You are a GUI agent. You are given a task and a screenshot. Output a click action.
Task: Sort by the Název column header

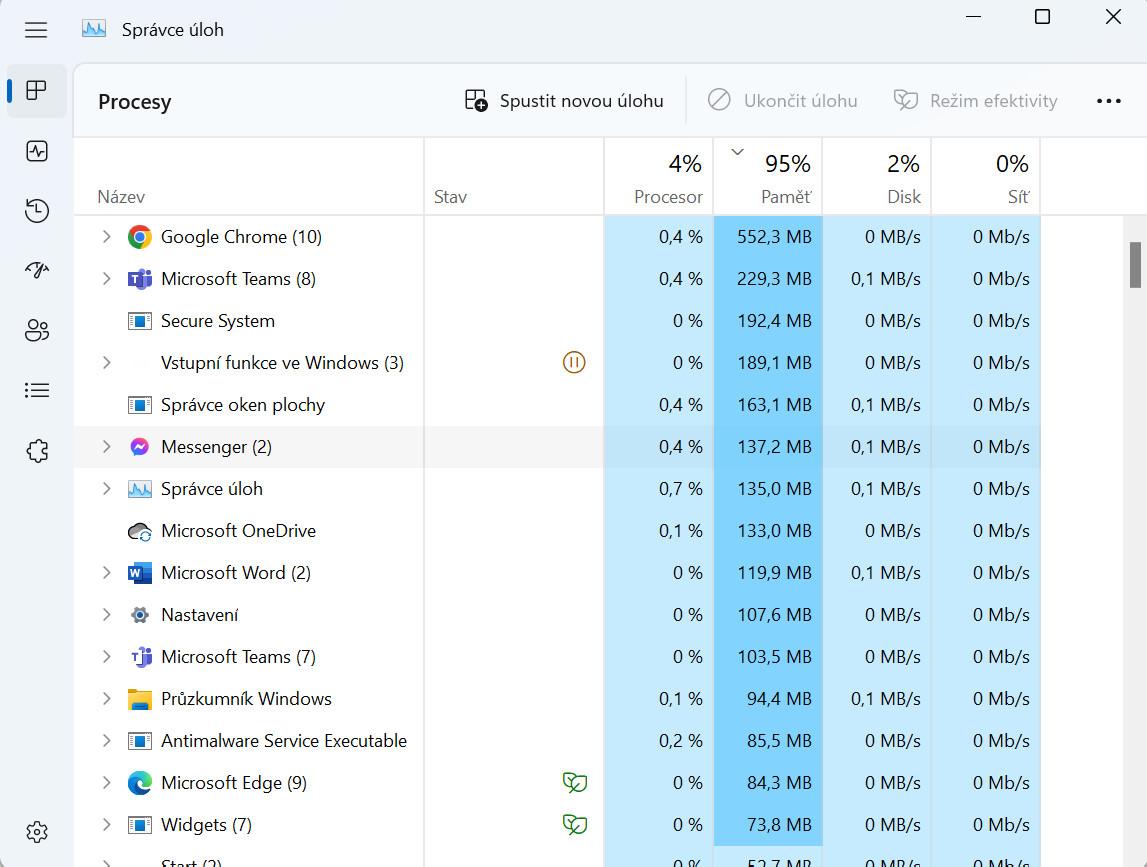click(x=249, y=177)
